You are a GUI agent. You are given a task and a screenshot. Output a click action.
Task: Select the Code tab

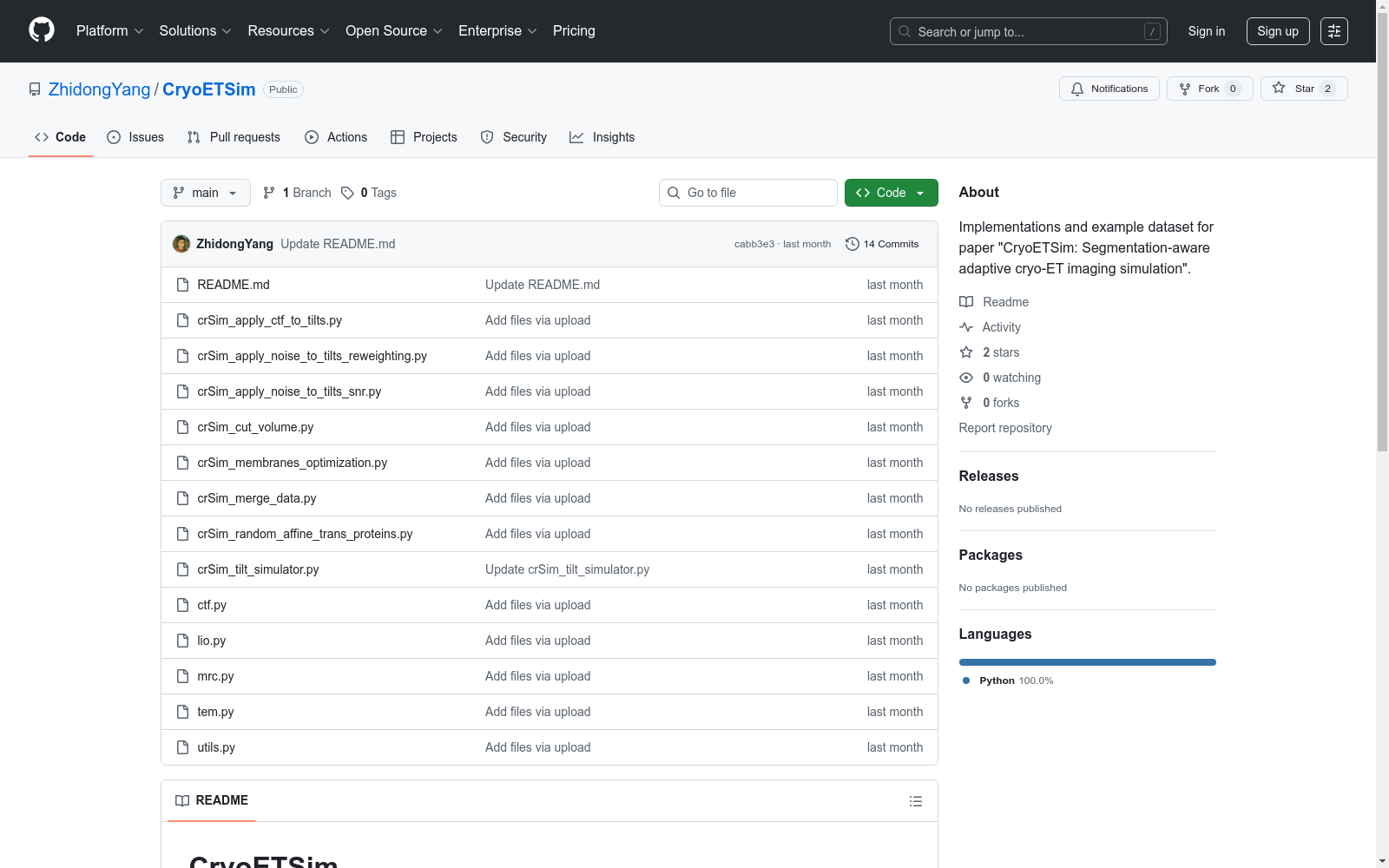(x=61, y=137)
